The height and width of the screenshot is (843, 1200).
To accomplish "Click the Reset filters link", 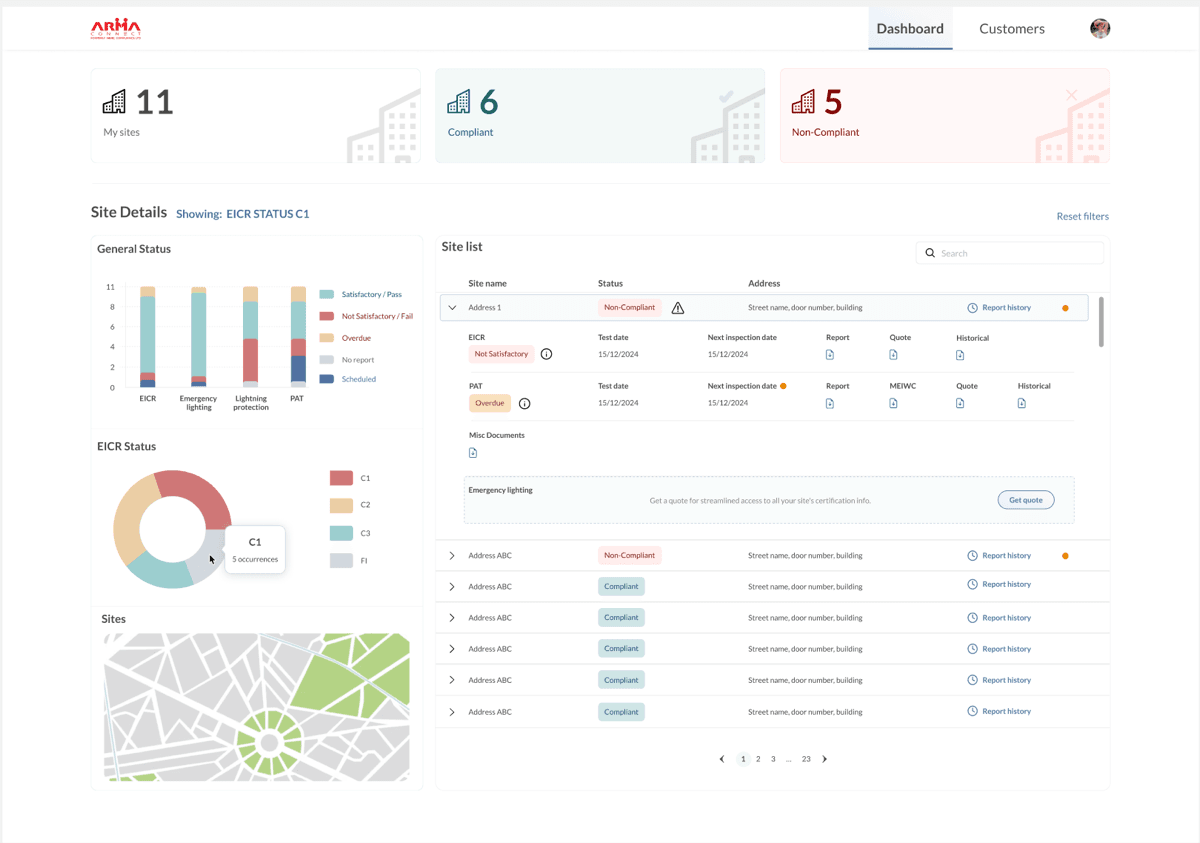I will pos(1082,217).
